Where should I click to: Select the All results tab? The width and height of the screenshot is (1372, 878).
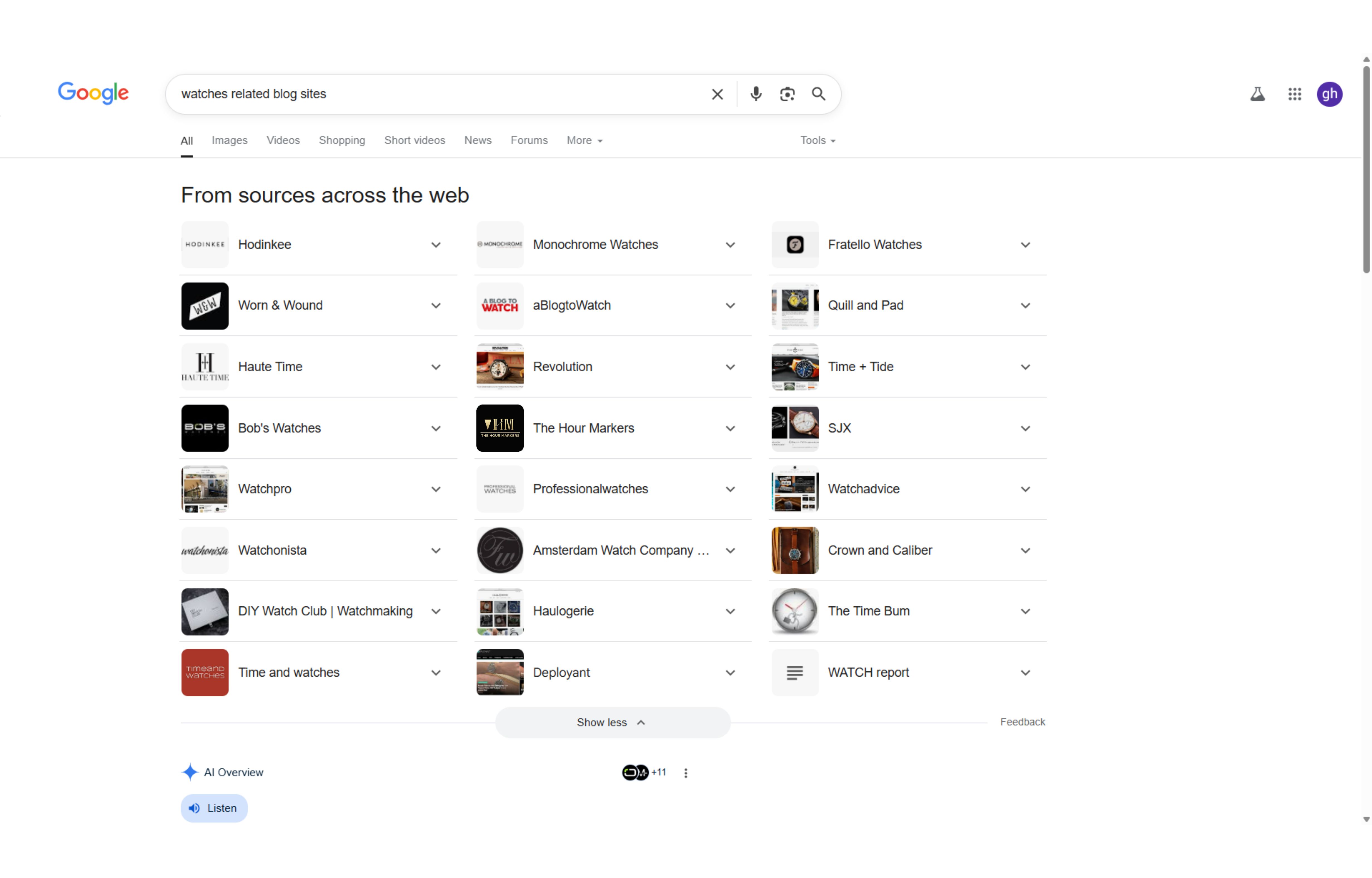point(186,141)
